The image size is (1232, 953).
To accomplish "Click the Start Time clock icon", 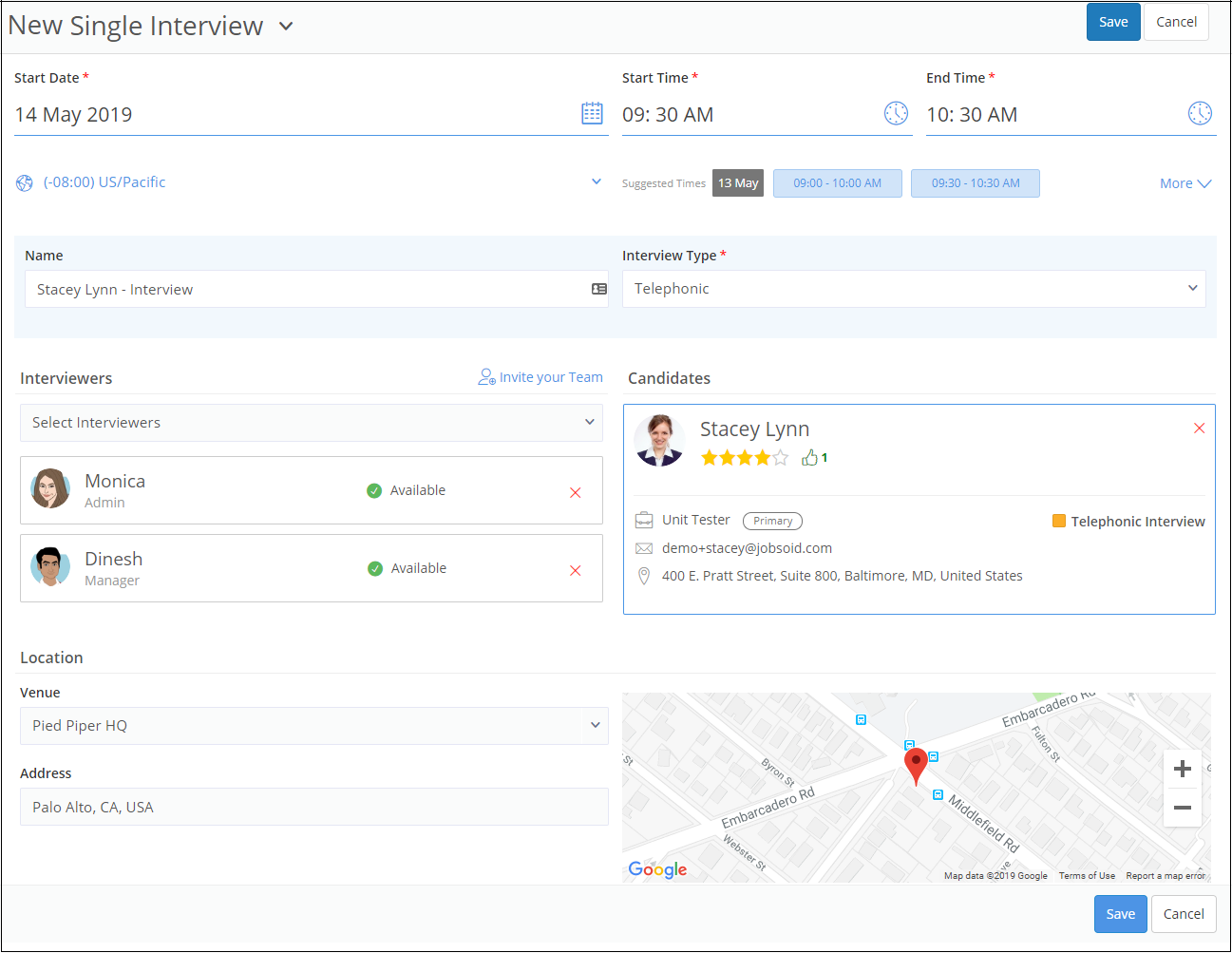I will (x=896, y=114).
